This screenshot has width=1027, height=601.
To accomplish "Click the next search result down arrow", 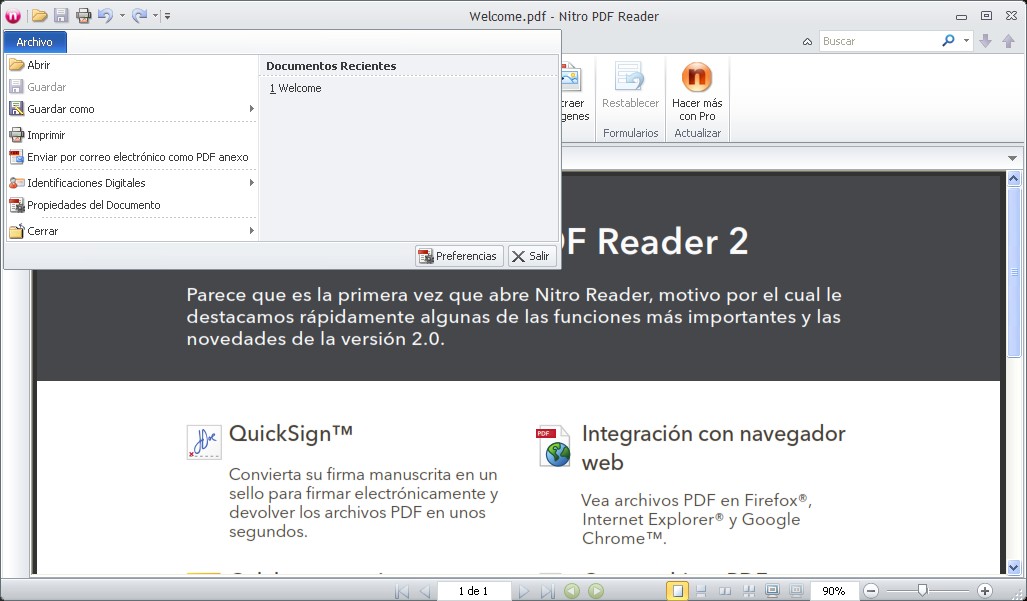I will tap(985, 41).
